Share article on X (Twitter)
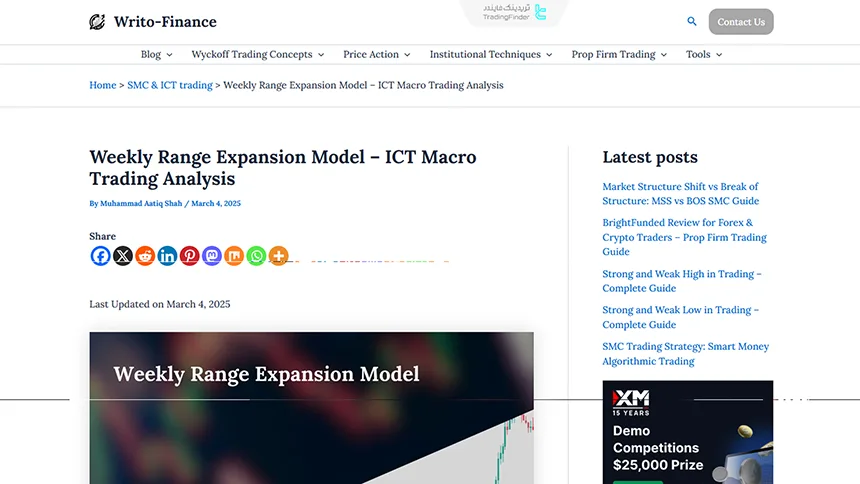The width and height of the screenshot is (860, 484). pyautogui.click(x=123, y=256)
